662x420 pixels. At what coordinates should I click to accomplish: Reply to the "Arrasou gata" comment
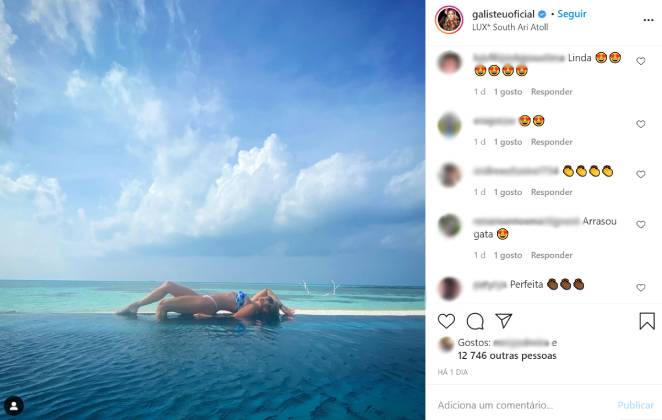(x=551, y=255)
